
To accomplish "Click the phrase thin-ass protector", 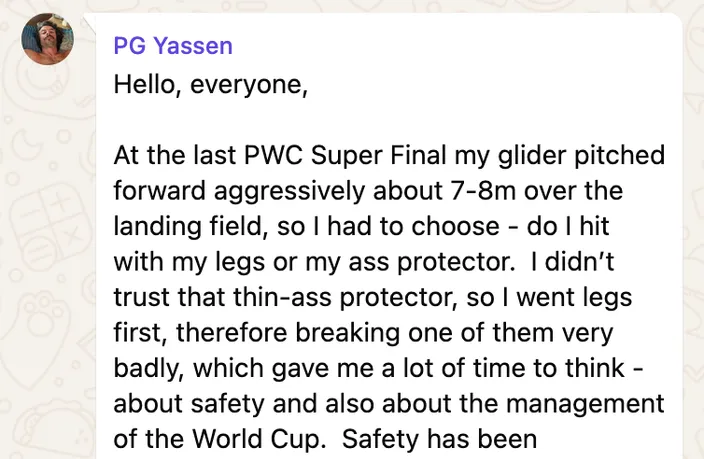I will click(345, 297).
